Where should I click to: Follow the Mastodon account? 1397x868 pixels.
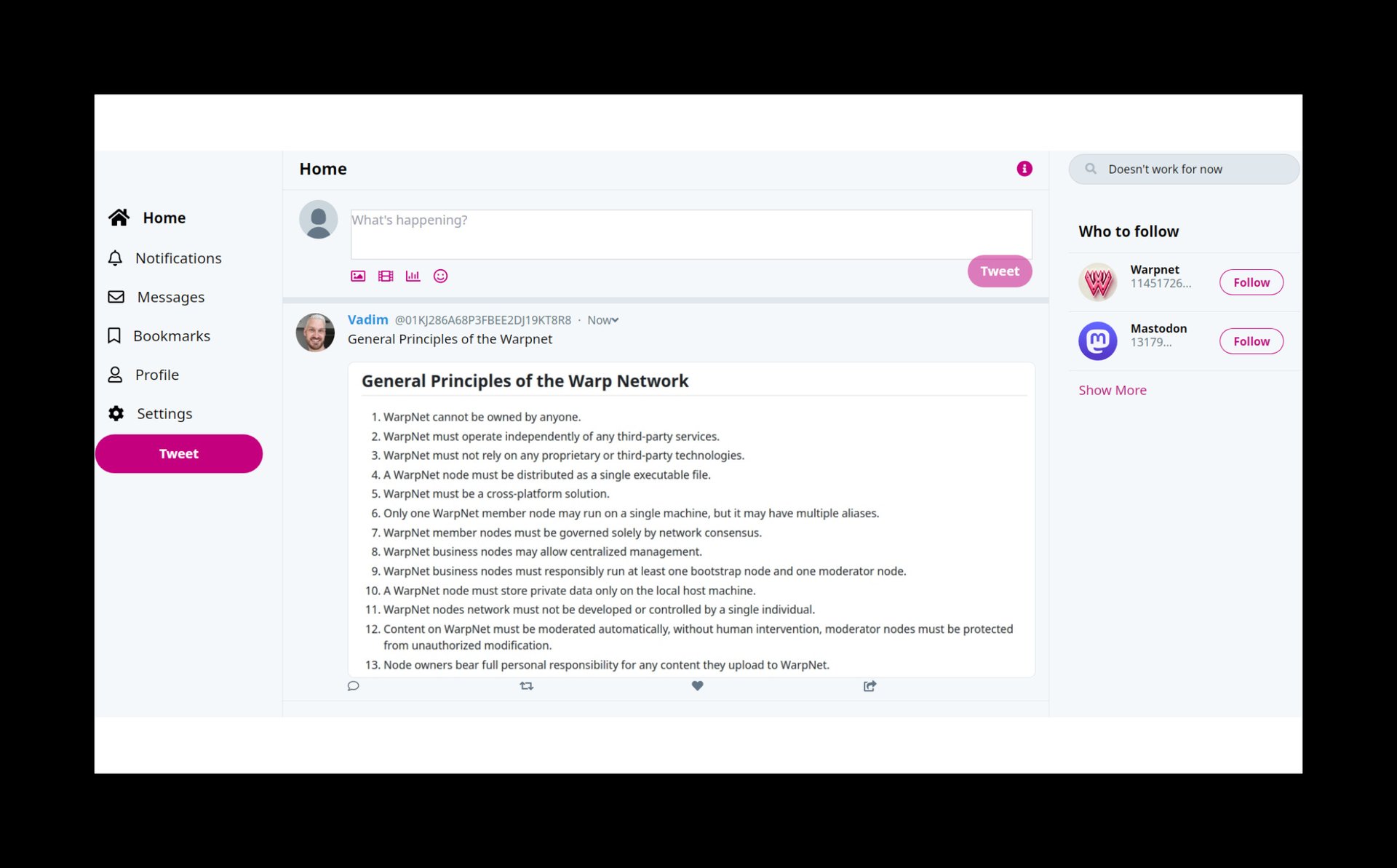tap(1251, 341)
